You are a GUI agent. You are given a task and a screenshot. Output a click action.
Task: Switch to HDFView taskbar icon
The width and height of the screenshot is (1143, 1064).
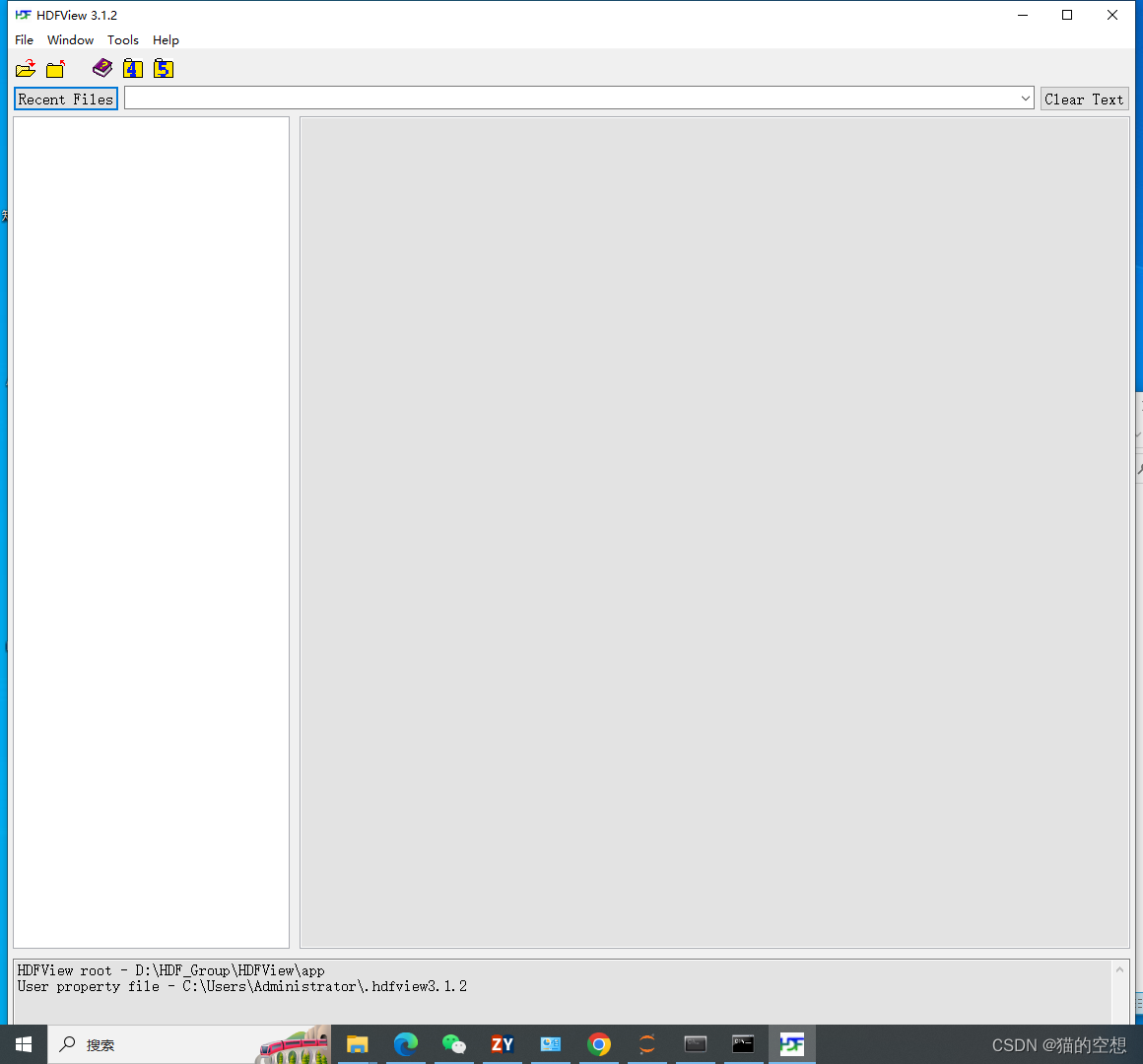(792, 1044)
